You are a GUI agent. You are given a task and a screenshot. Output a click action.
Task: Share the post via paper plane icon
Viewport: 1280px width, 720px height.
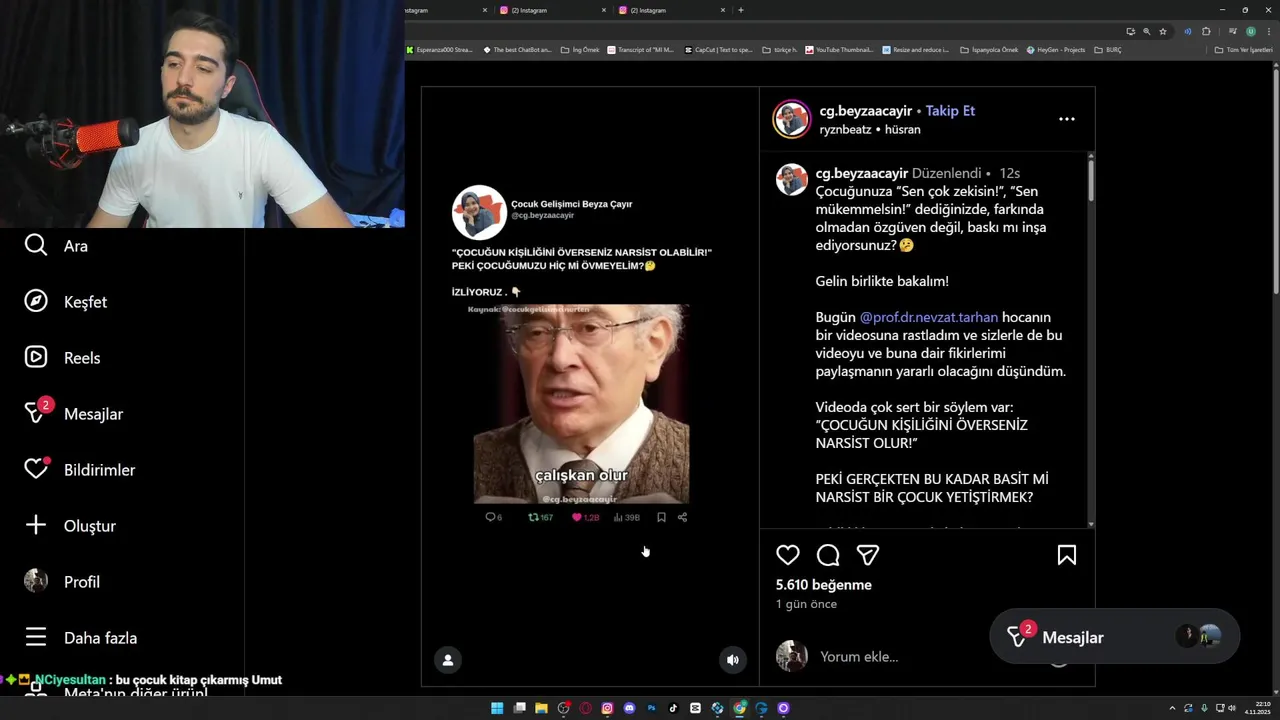point(868,555)
